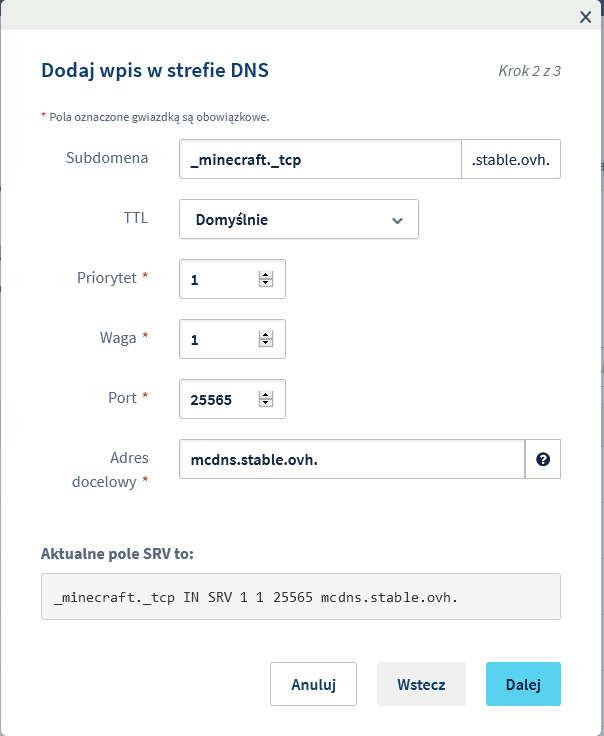Image resolution: width=604 pixels, height=736 pixels.
Task: Click the SRV record preview text box
Action: 300,597
